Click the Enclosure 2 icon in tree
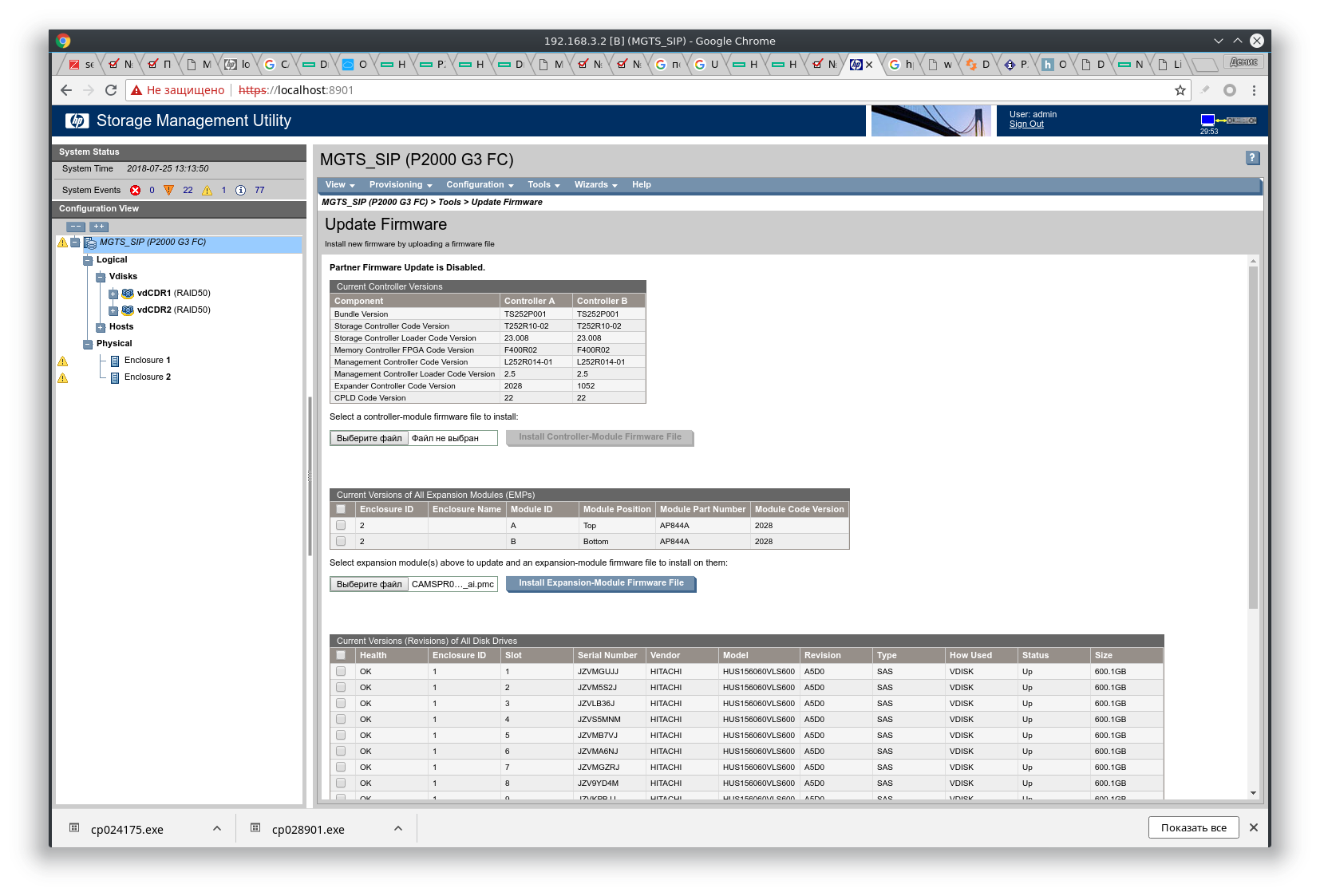Image resolution: width=1320 pixels, height=896 pixels. click(115, 377)
